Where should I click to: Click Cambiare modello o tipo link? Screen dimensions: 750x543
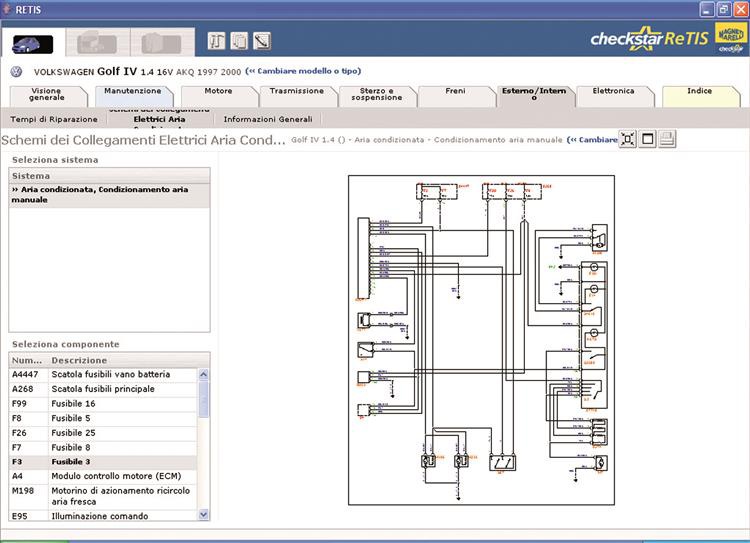303,71
